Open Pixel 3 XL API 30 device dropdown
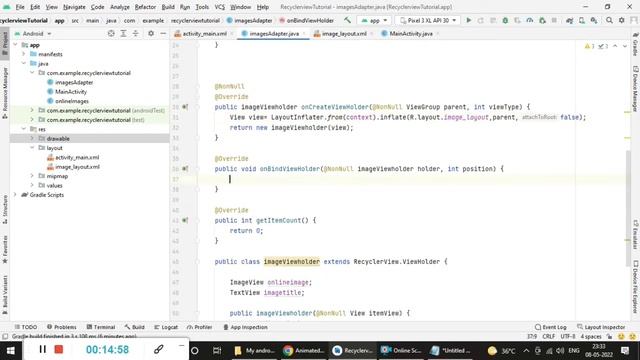Viewport: 640px width, 360px height. pyautogui.click(x=428, y=20)
